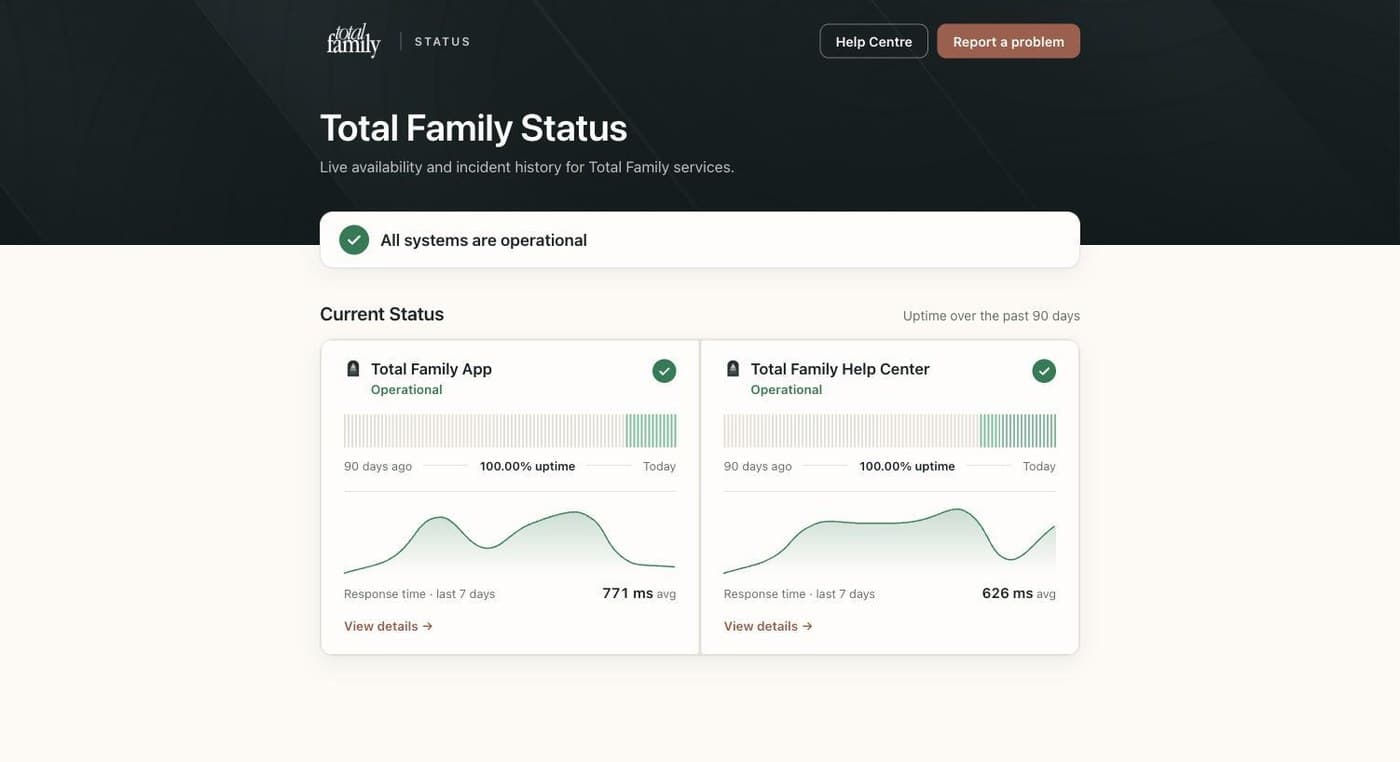Open View details for Total Family App
Screen dimensions: 1400x762
pyautogui.click(x=388, y=626)
